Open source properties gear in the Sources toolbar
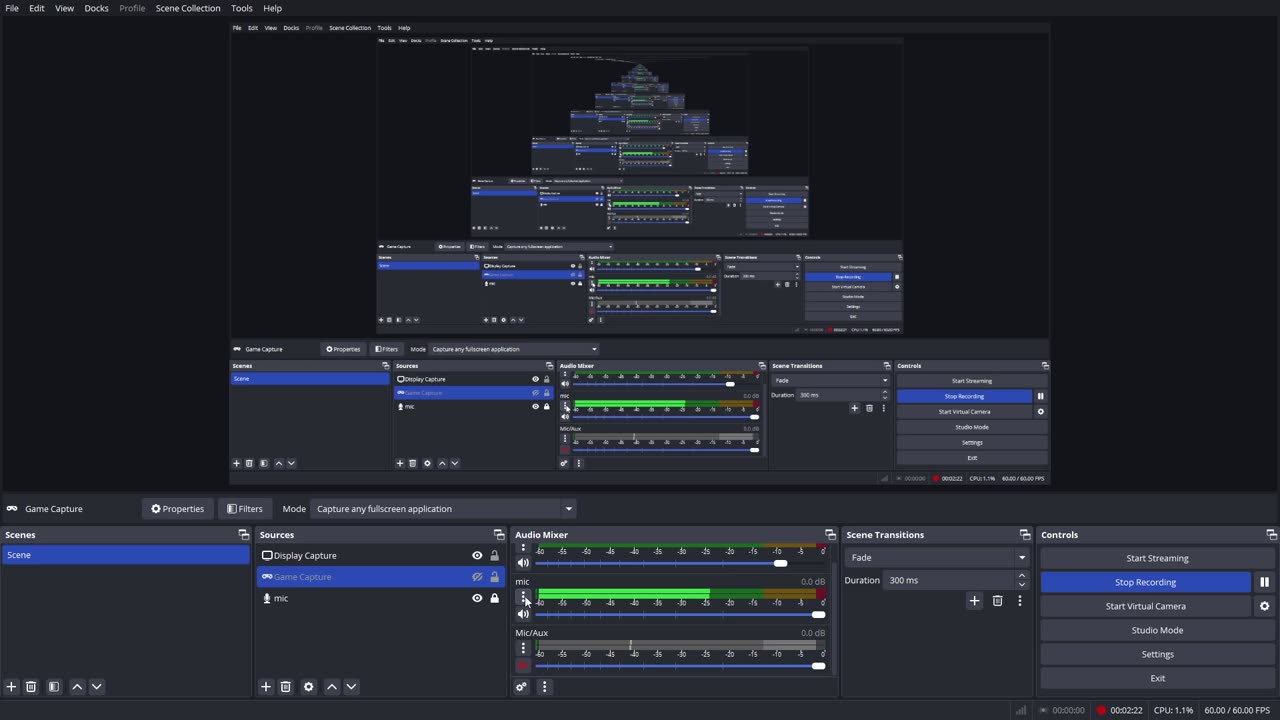Viewport: 1280px width, 720px height. click(x=309, y=687)
